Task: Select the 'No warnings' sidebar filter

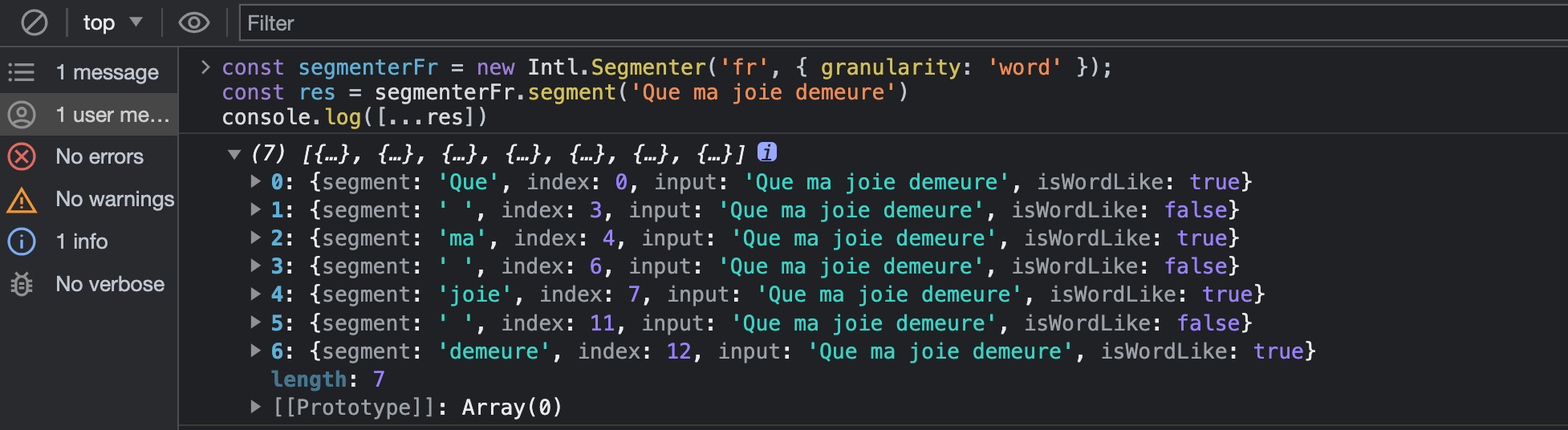Action: pos(88,199)
